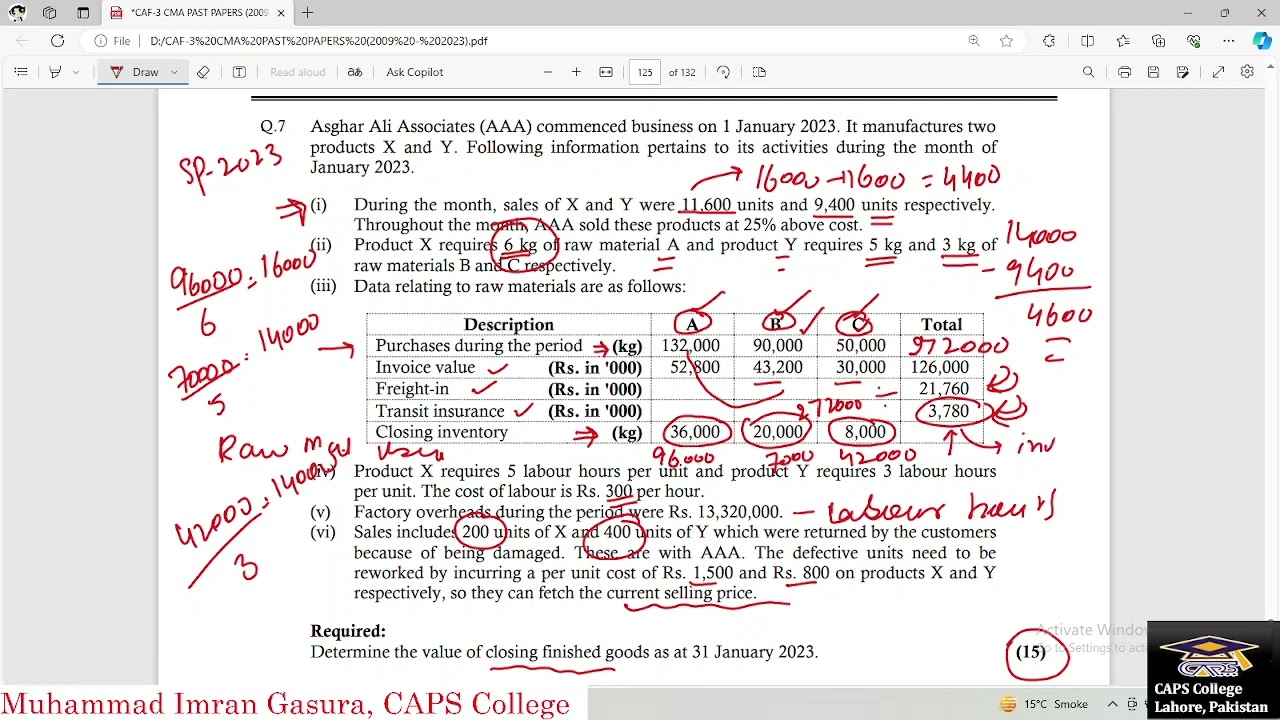
Task: Select the Highlight tool
Action: tap(55, 72)
